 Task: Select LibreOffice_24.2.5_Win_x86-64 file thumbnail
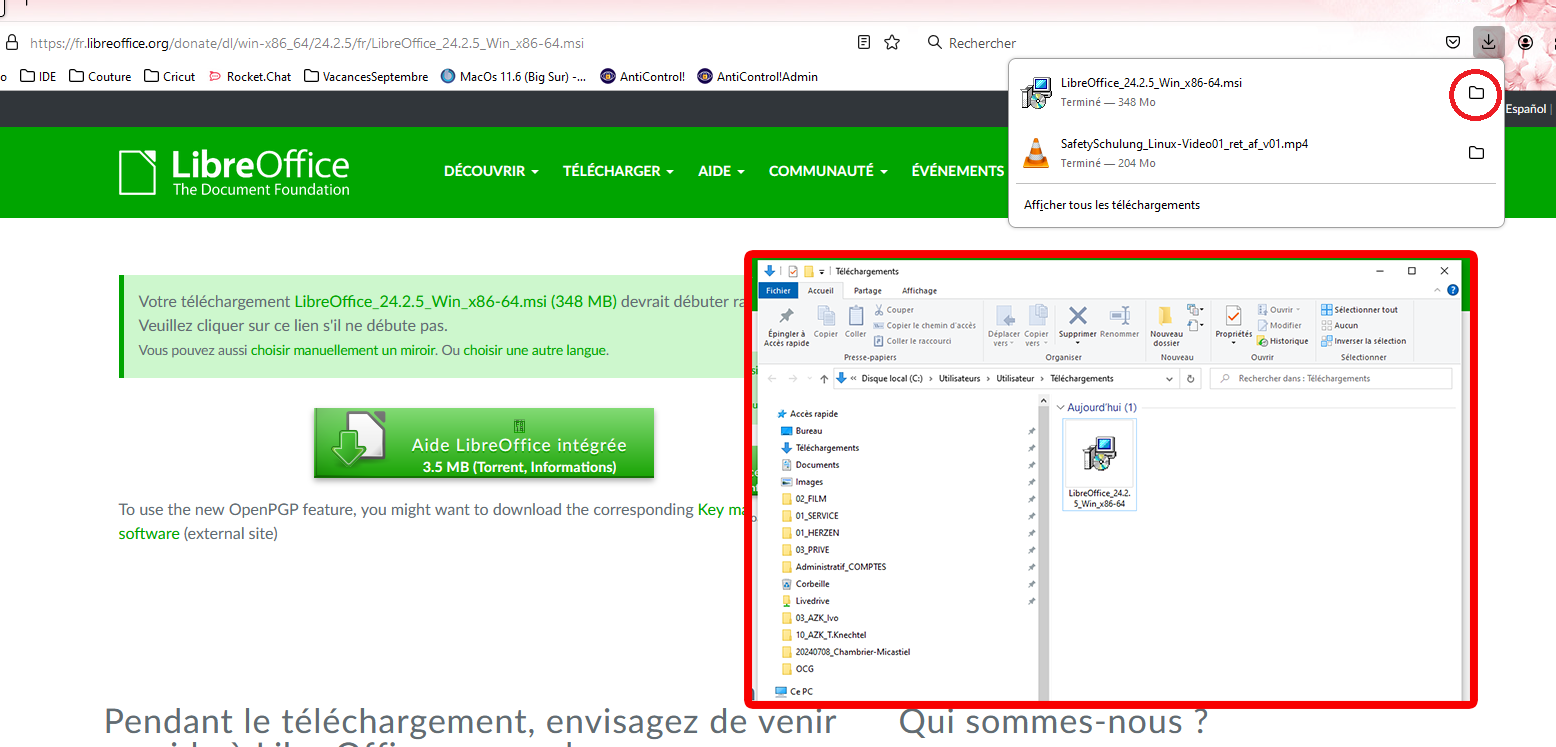coord(1099,465)
